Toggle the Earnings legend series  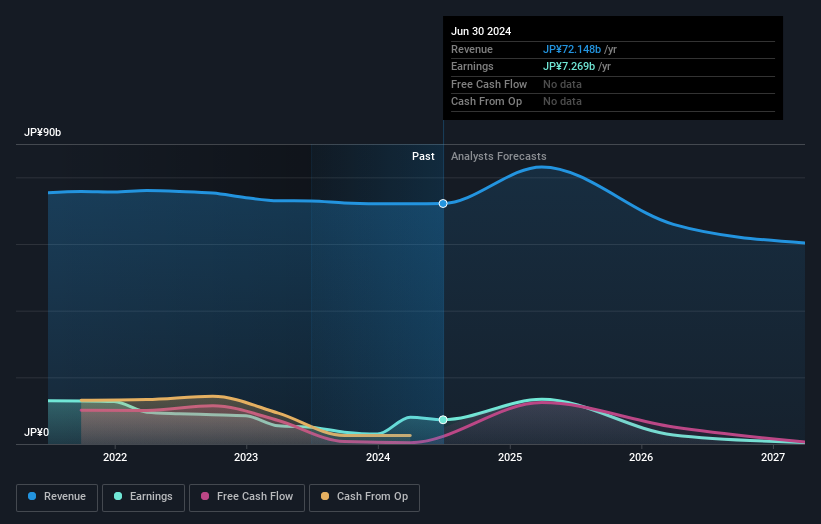pos(143,497)
